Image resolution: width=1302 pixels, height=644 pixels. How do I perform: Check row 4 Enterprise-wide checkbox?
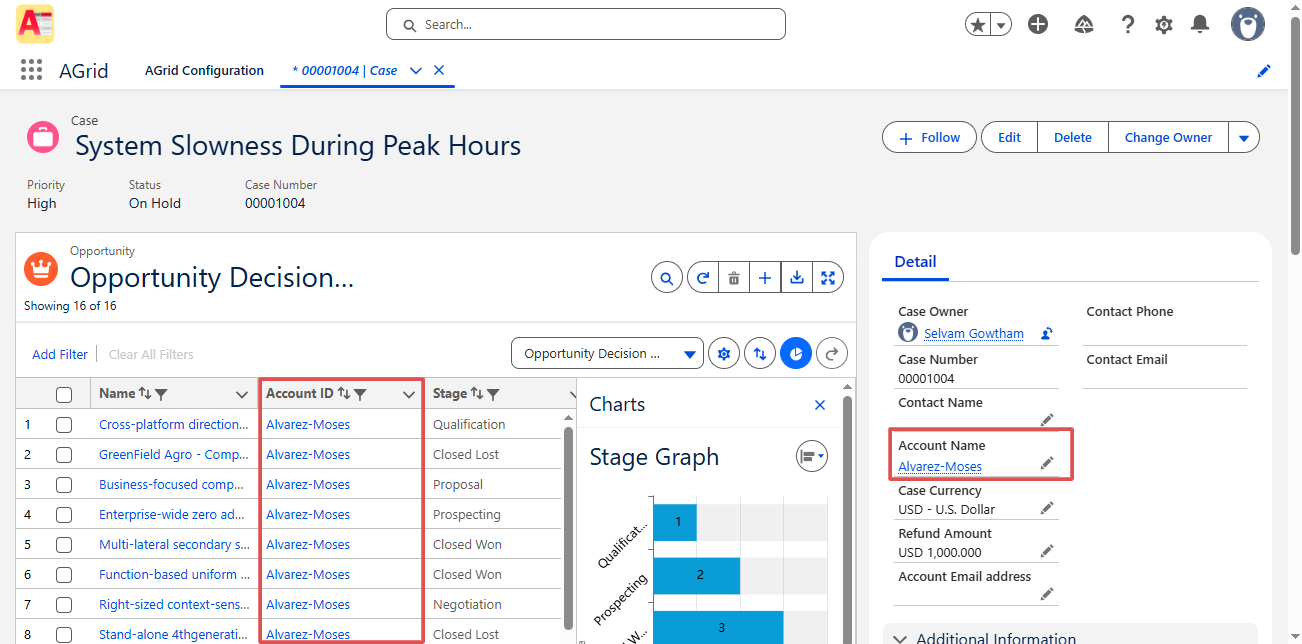coord(64,515)
